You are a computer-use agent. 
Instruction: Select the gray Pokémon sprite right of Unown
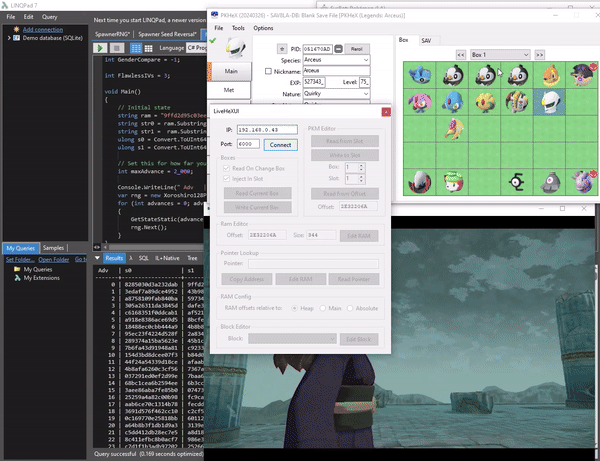tap(549, 182)
